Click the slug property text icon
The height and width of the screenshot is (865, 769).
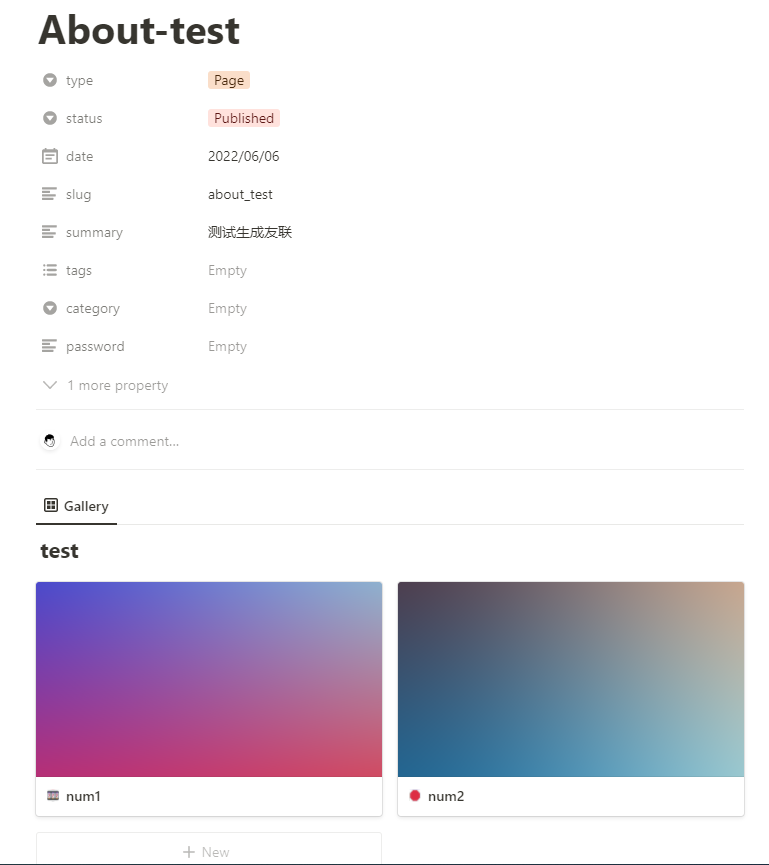[49, 194]
